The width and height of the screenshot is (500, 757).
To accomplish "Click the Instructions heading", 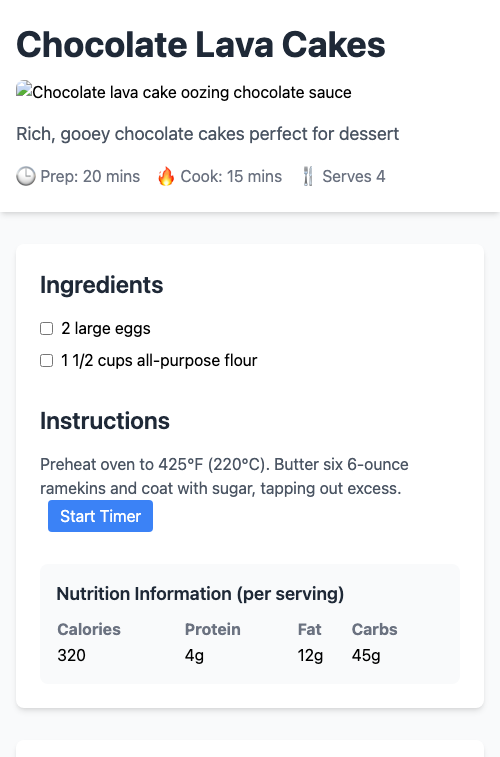I will (x=105, y=421).
